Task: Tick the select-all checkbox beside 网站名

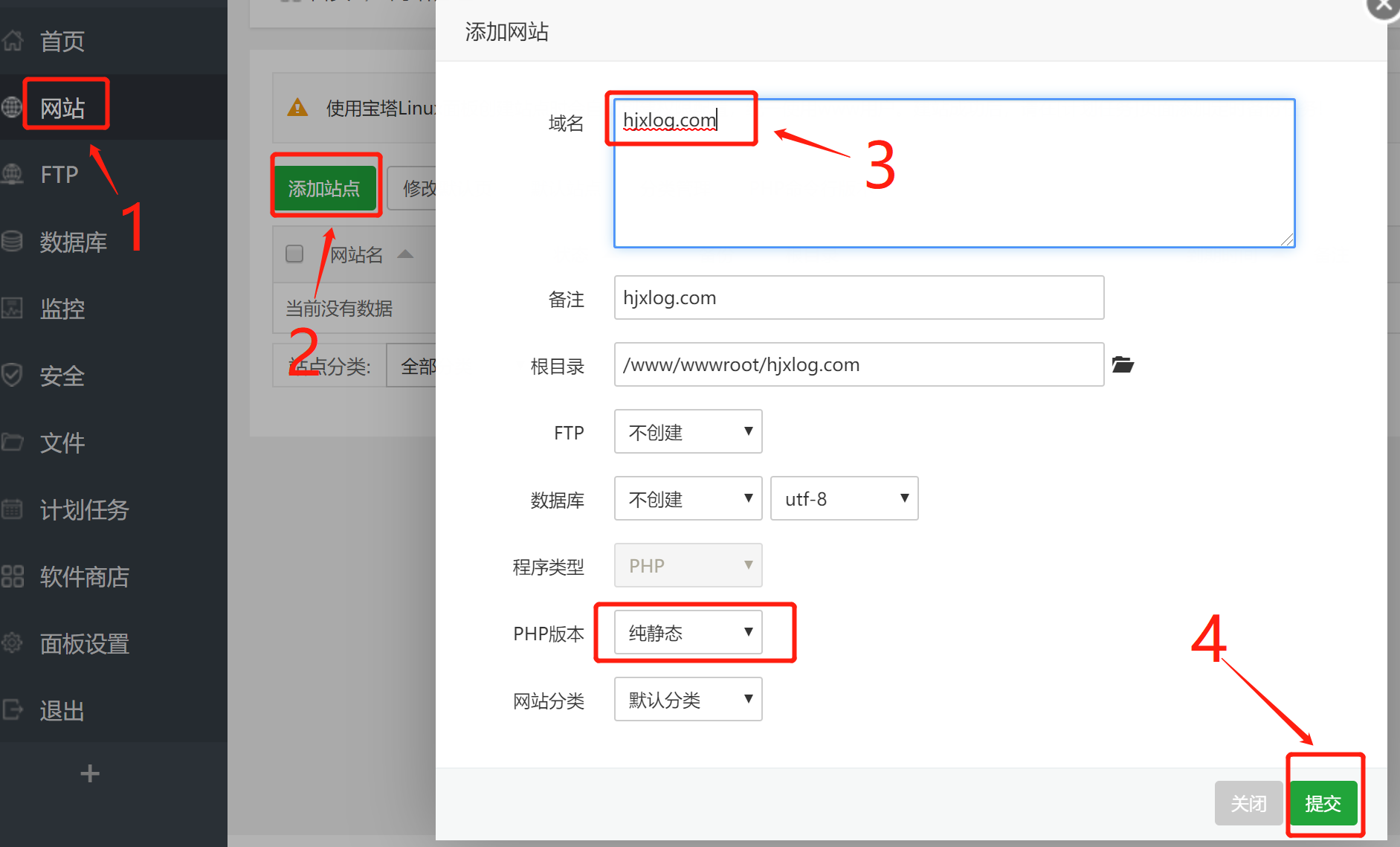Action: [294, 254]
